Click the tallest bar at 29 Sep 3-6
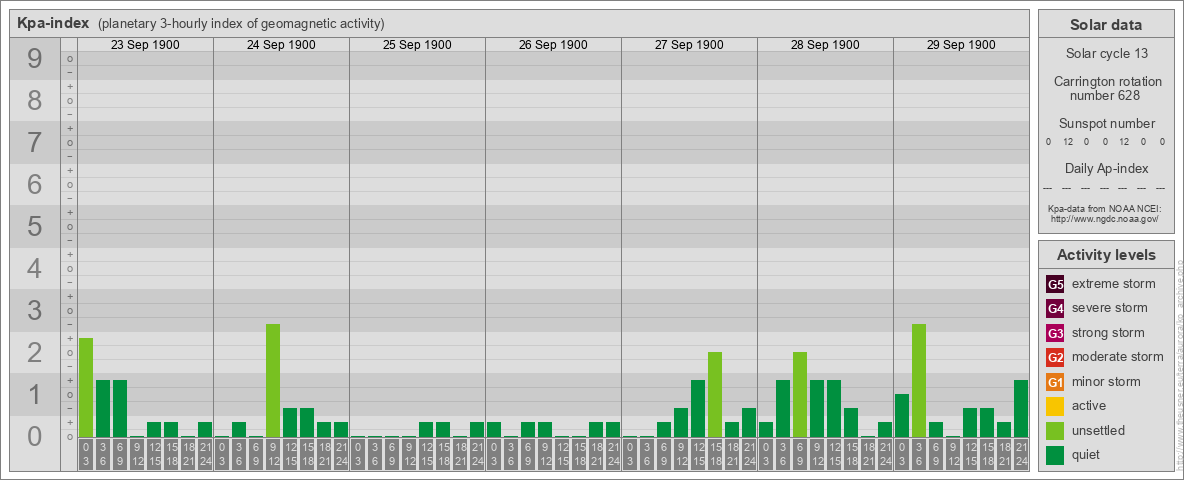This screenshot has width=1184, height=480. click(x=919, y=381)
